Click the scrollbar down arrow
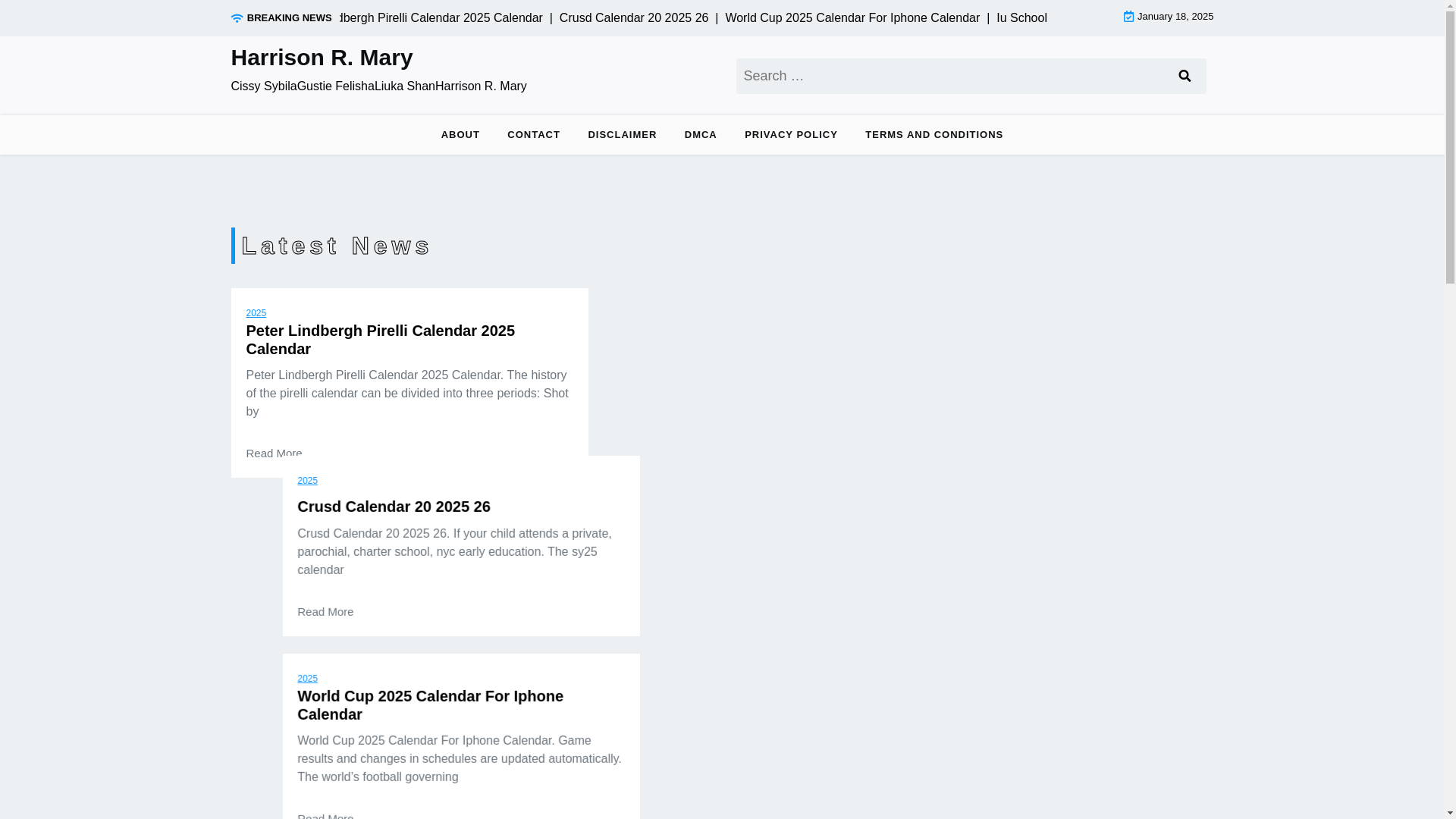Viewport: 1456px width, 819px height. click(x=1450, y=813)
